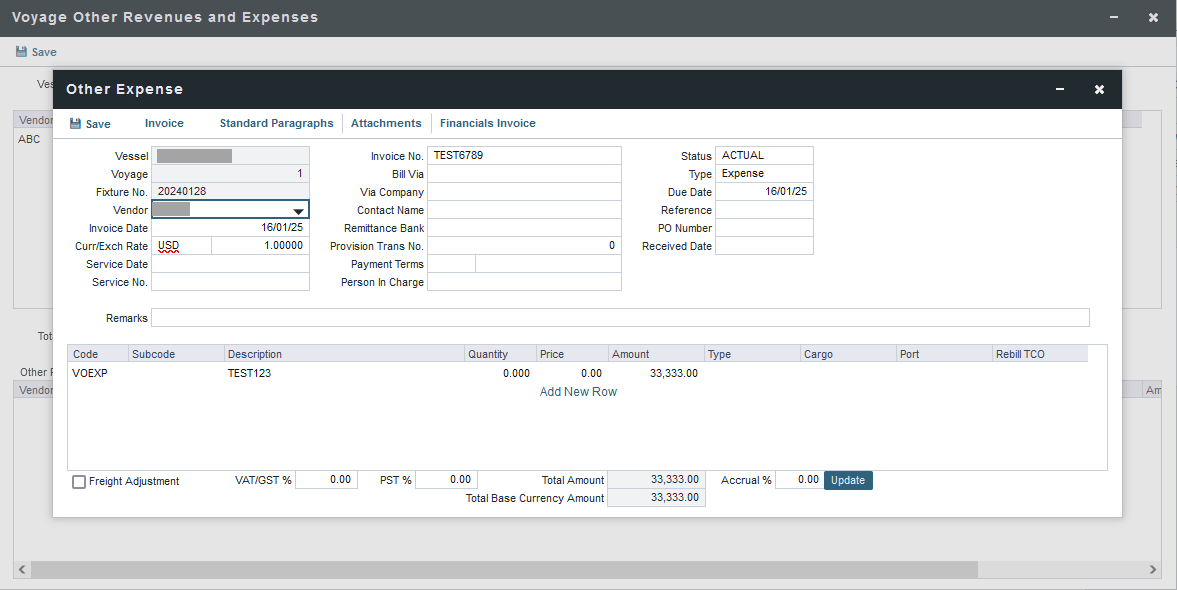Click the Save icon in Other Expense dialog
Viewport: 1177px width, 590px height.
coord(75,124)
